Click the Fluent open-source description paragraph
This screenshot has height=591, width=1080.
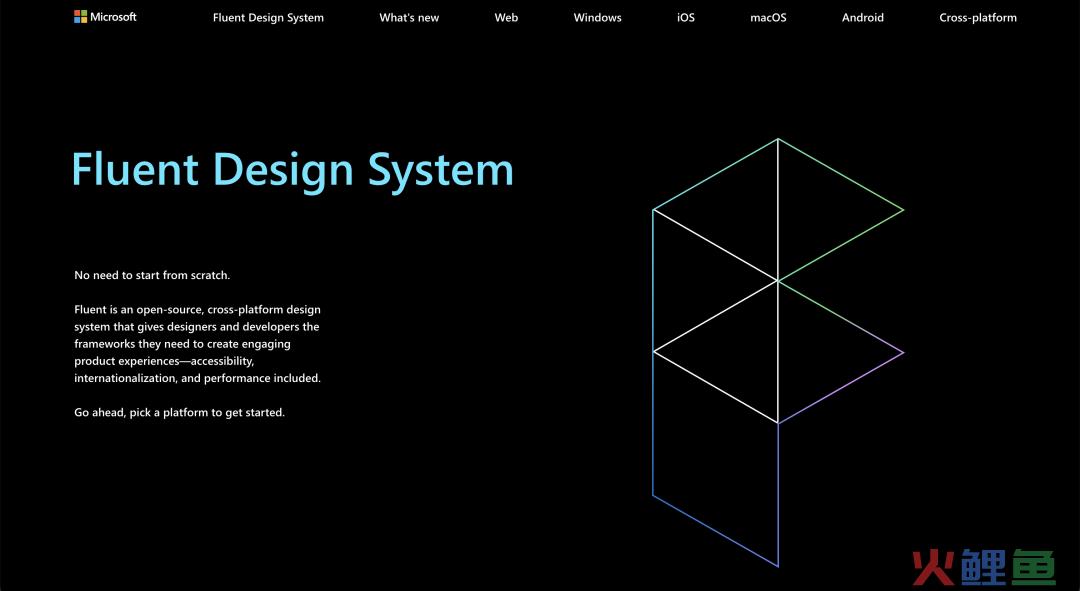198,344
